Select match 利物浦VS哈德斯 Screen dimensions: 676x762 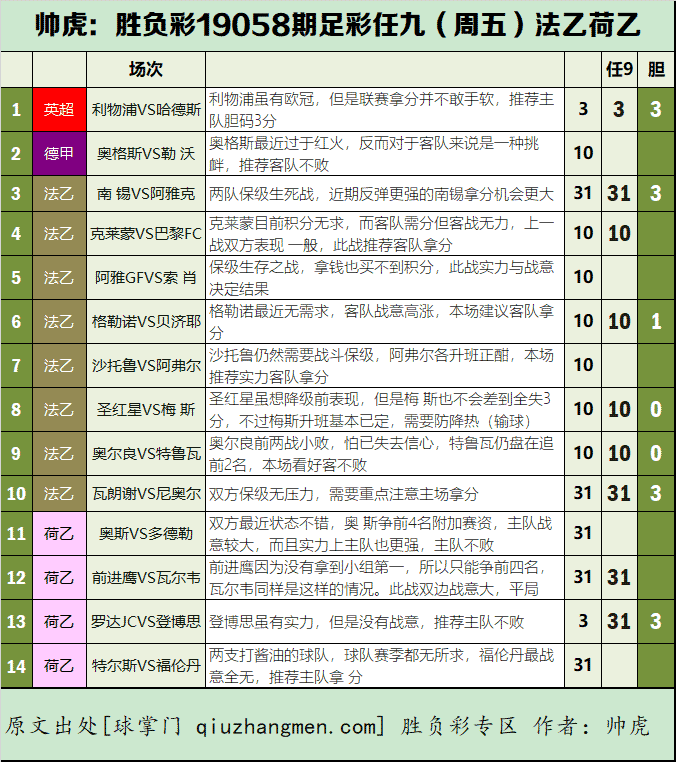click(x=146, y=109)
